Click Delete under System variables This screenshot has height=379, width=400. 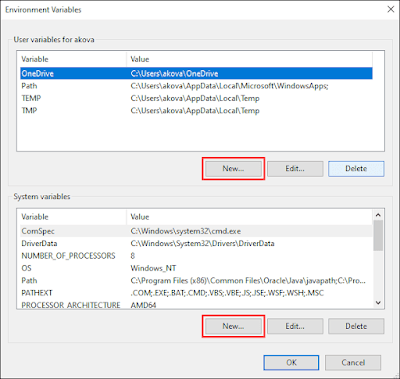pyautogui.click(x=356, y=326)
